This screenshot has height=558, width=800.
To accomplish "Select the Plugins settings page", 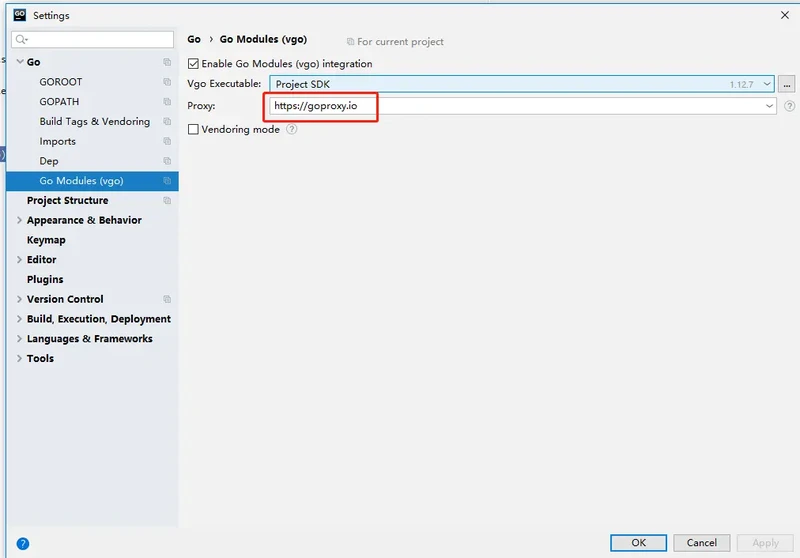I will [45, 279].
